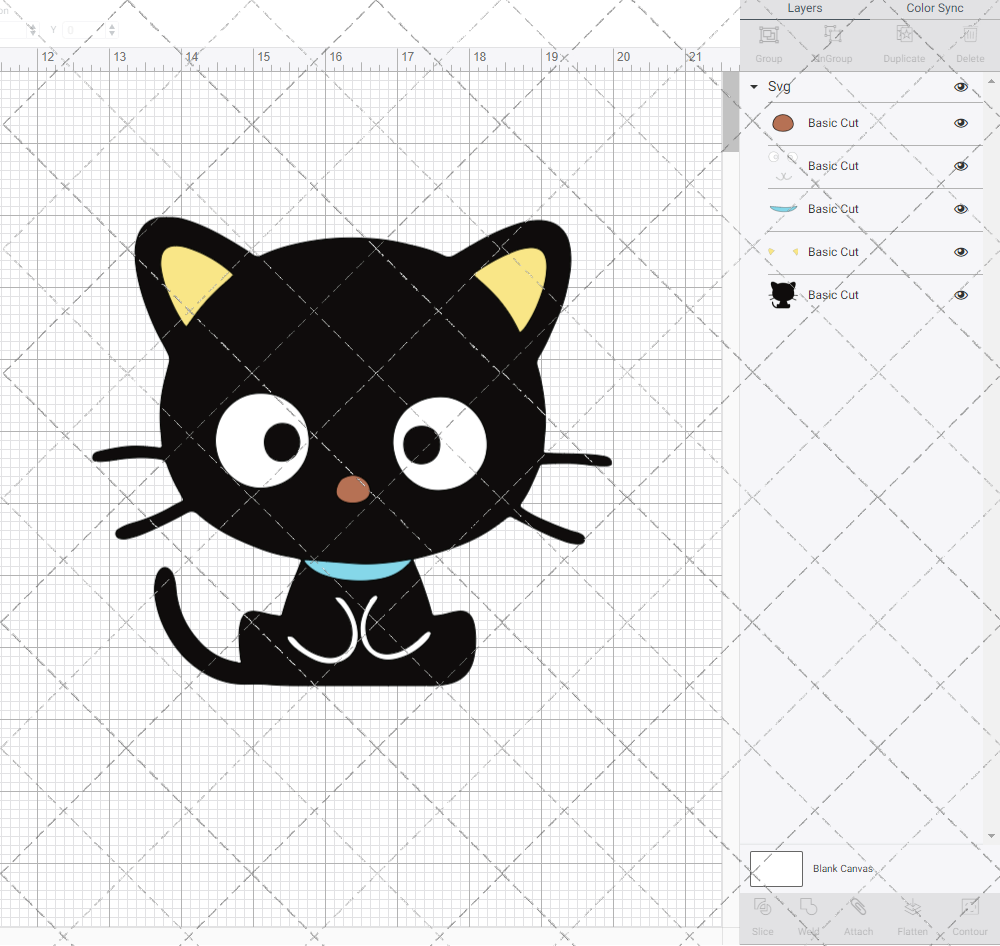The height and width of the screenshot is (946, 1000).
Task: Select the Attach paperclip tool
Action: click(858, 907)
